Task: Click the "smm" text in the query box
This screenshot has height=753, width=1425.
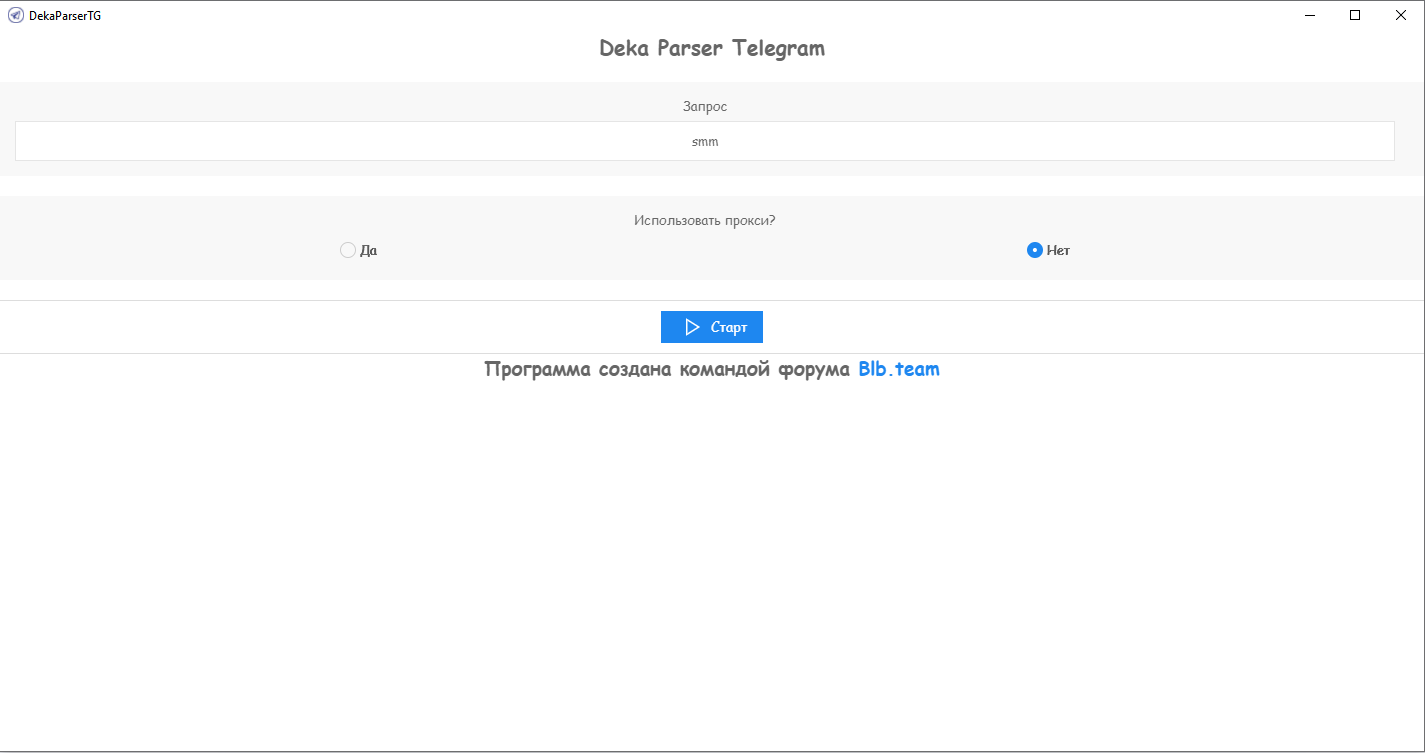Action: (x=705, y=142)
